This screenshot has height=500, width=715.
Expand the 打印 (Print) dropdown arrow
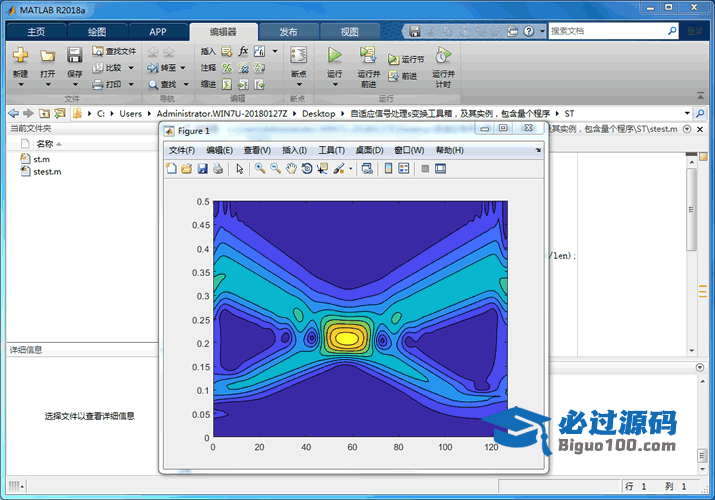click(x=131, y=84)
